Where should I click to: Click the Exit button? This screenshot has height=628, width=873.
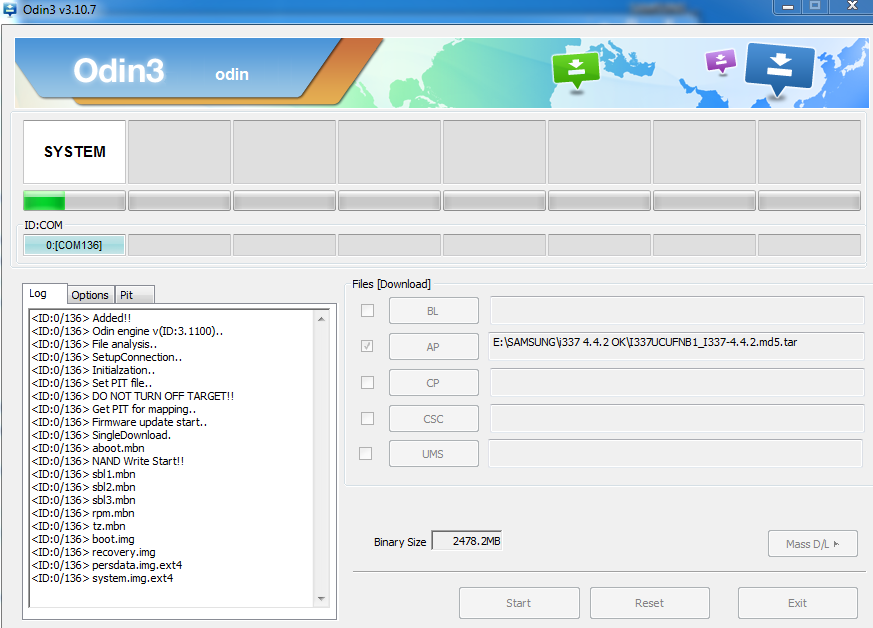tap(798, 603)
